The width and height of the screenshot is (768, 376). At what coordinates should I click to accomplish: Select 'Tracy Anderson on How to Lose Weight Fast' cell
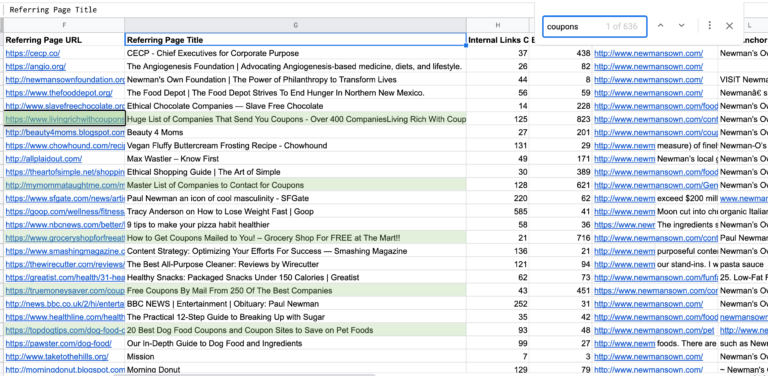click(295, 212)
